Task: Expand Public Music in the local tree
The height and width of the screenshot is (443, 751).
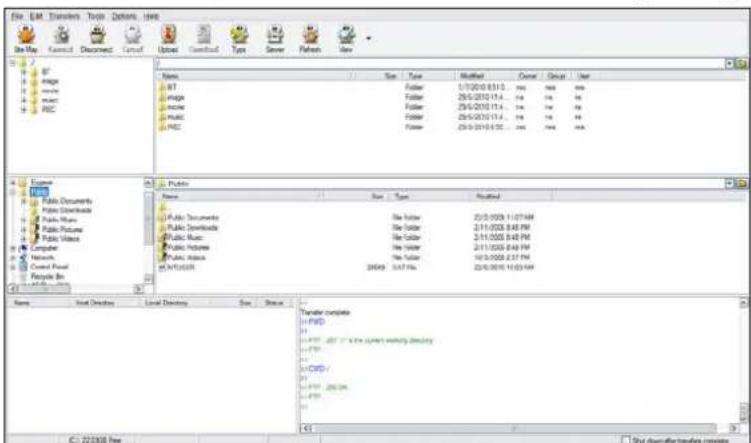Action: [23, 220]
